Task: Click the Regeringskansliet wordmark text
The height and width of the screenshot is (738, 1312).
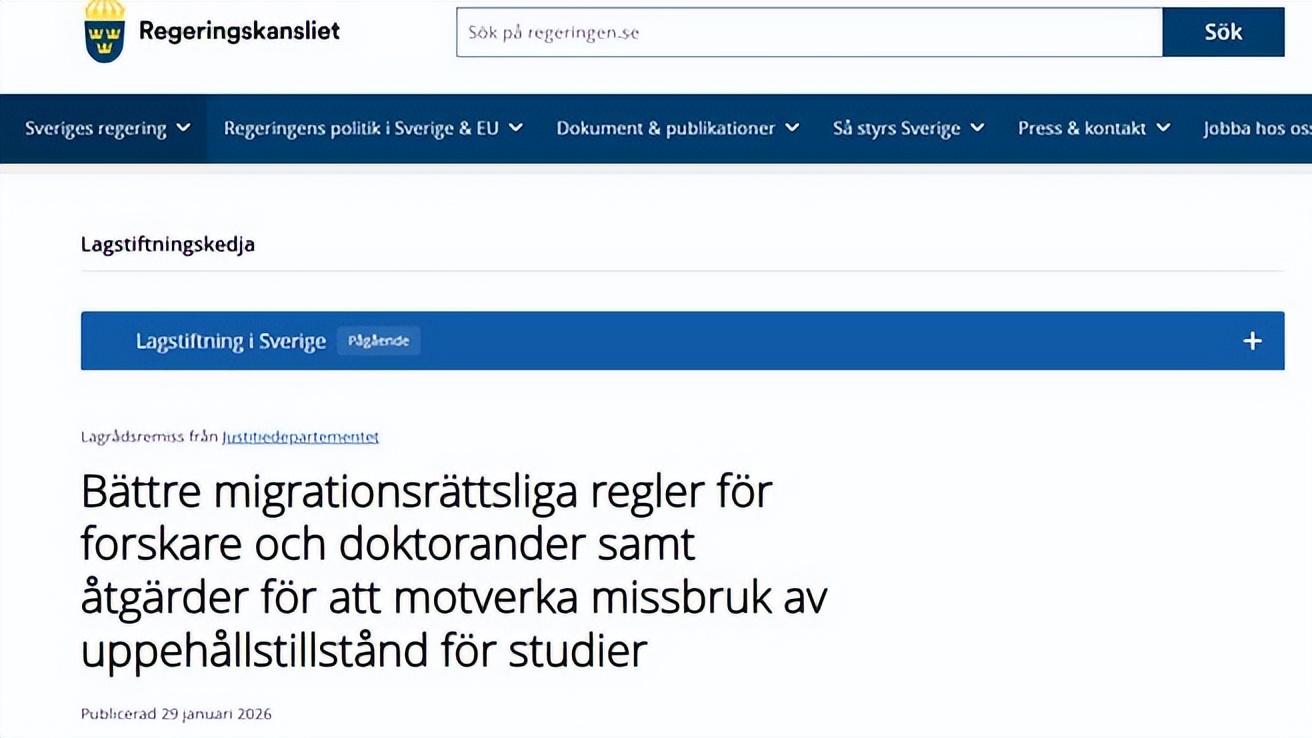Action: [239, 31]
